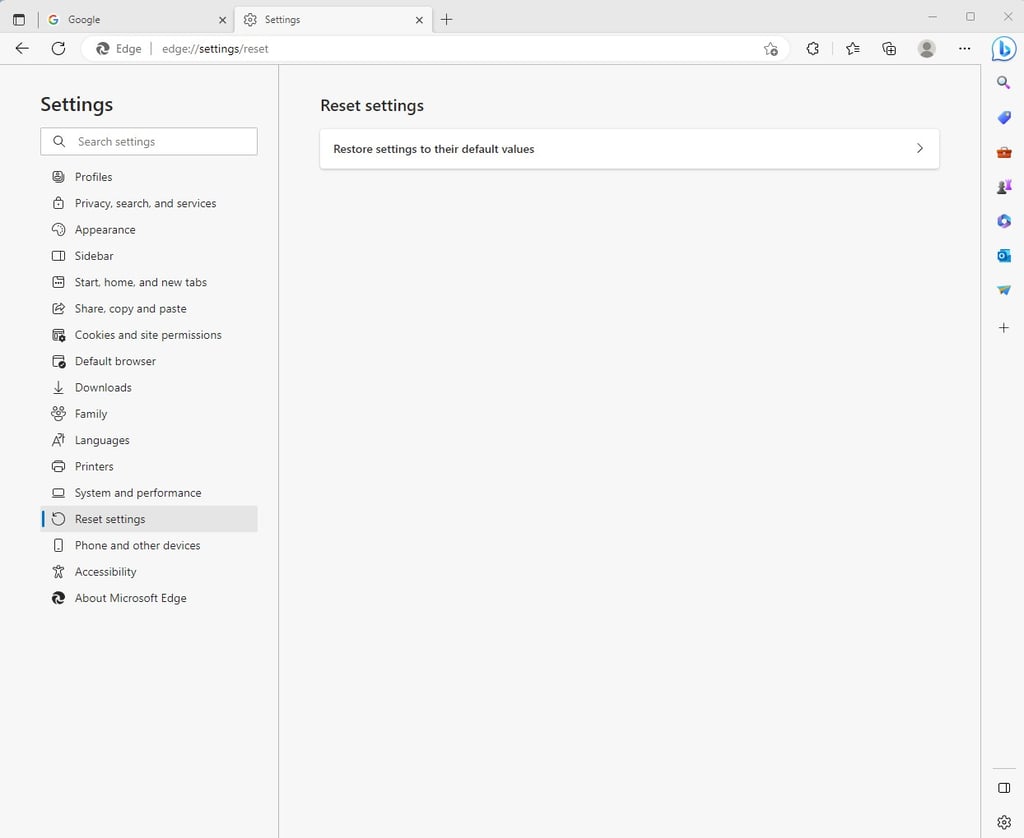
Task: Click Restore settings to their default values
Action: coord(629,149)
